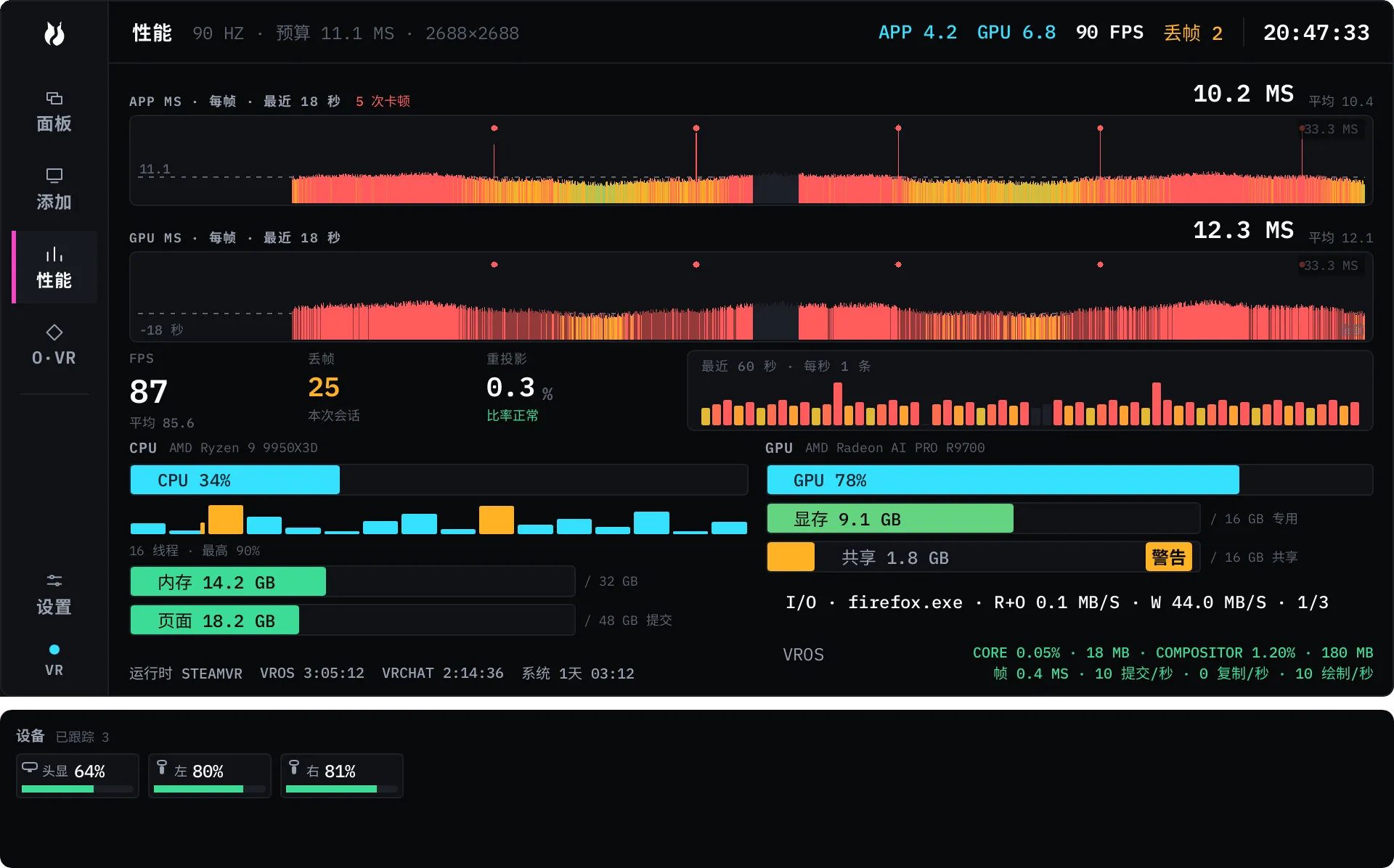Click the 警告 badge on shared memory

pos(1169,557)
